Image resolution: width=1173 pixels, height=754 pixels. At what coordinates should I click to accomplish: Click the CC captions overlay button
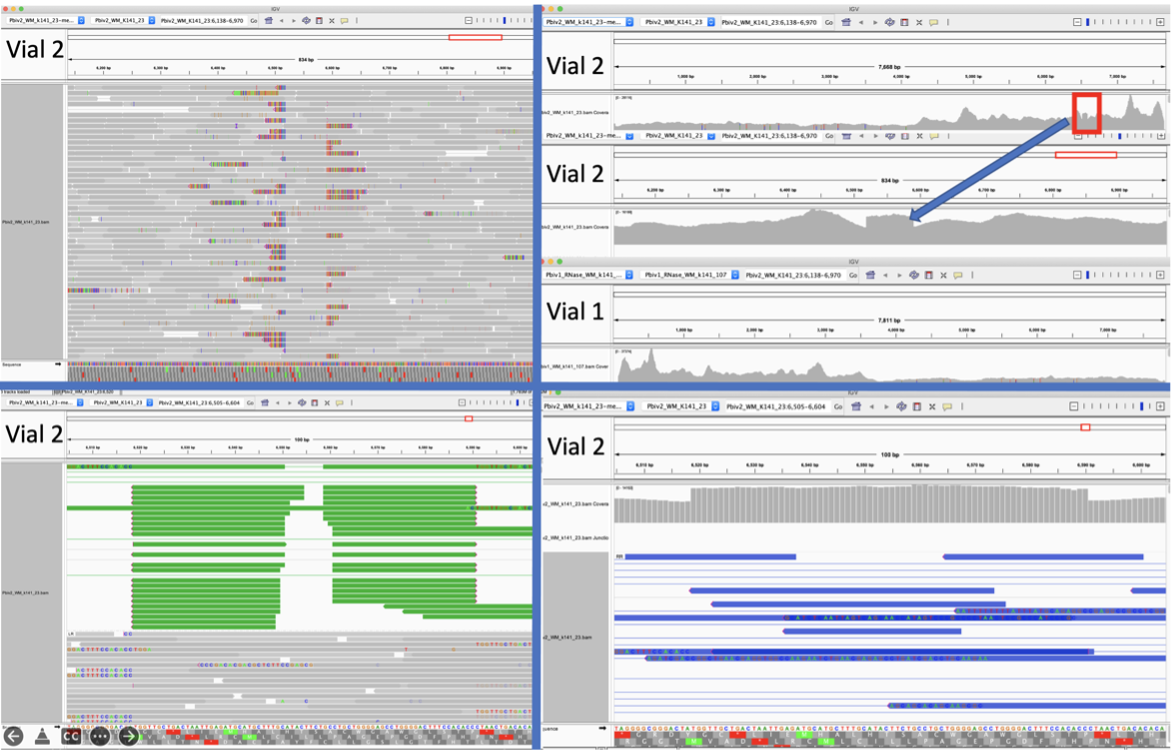click(x=71, y=737)
